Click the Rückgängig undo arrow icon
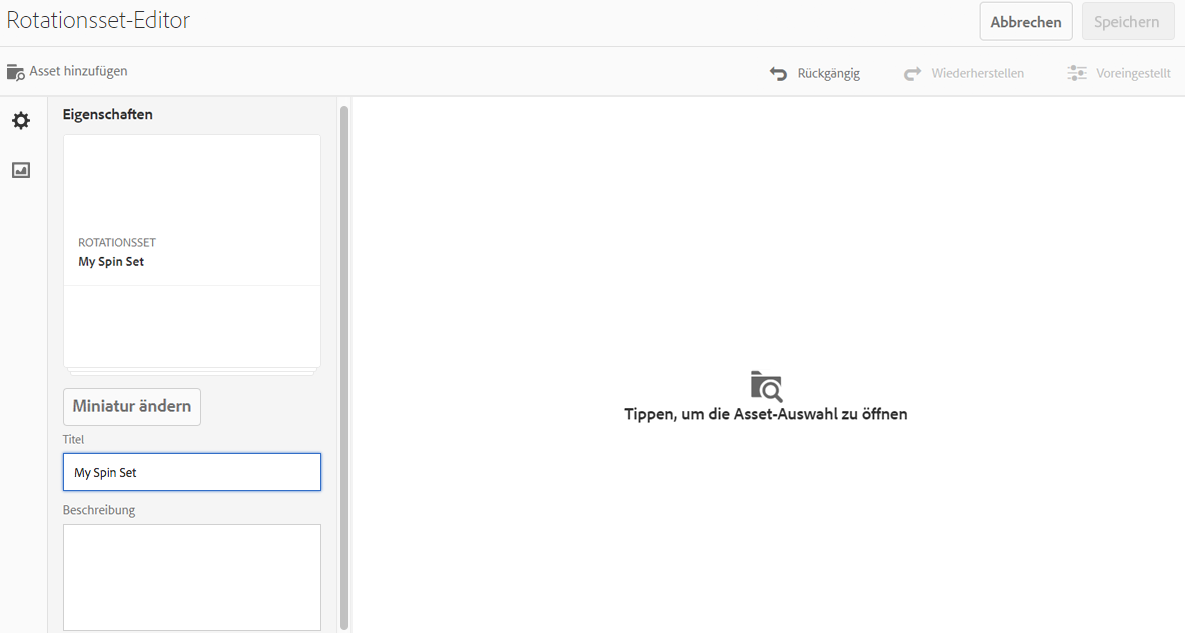The image size is (1185, 633). tap(778, 73)
